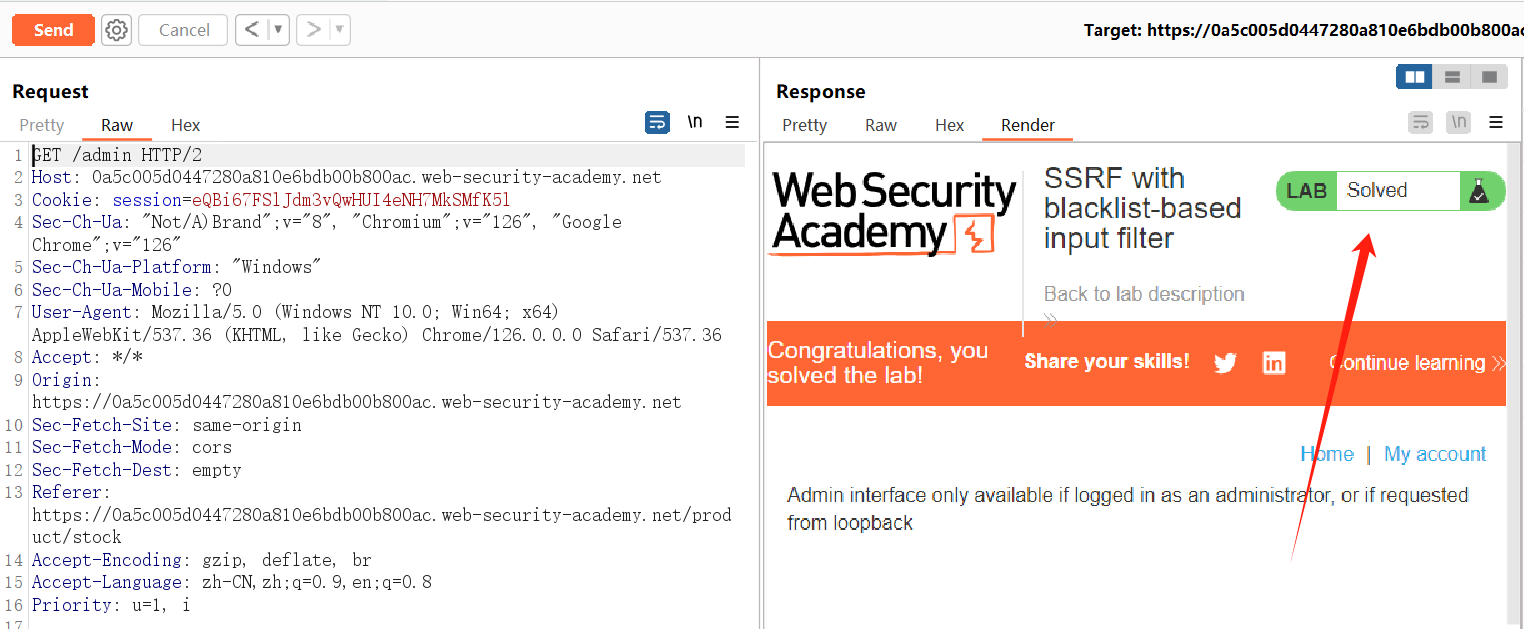
Task: Open Request panel hamburger menu
Action: tap(732, 122)
